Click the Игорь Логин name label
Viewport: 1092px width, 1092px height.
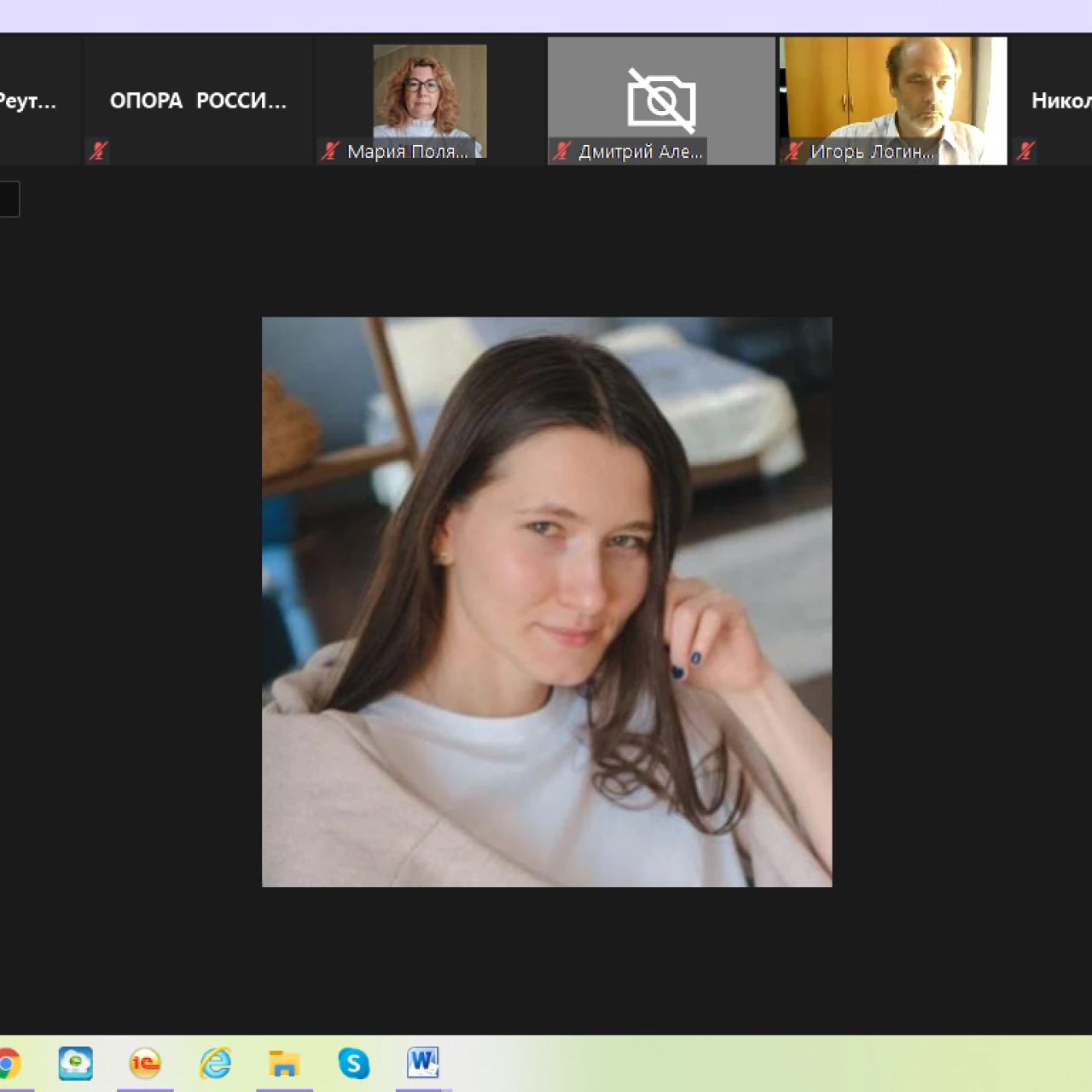(872, 152)
